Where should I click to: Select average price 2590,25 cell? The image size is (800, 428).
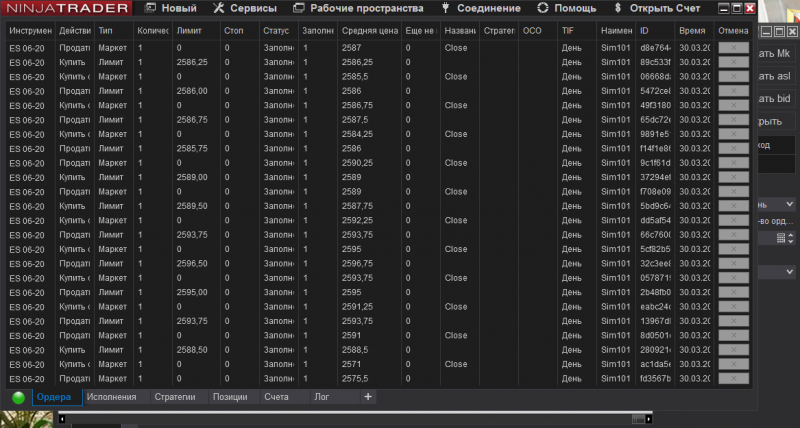click(x=369, y=163)
